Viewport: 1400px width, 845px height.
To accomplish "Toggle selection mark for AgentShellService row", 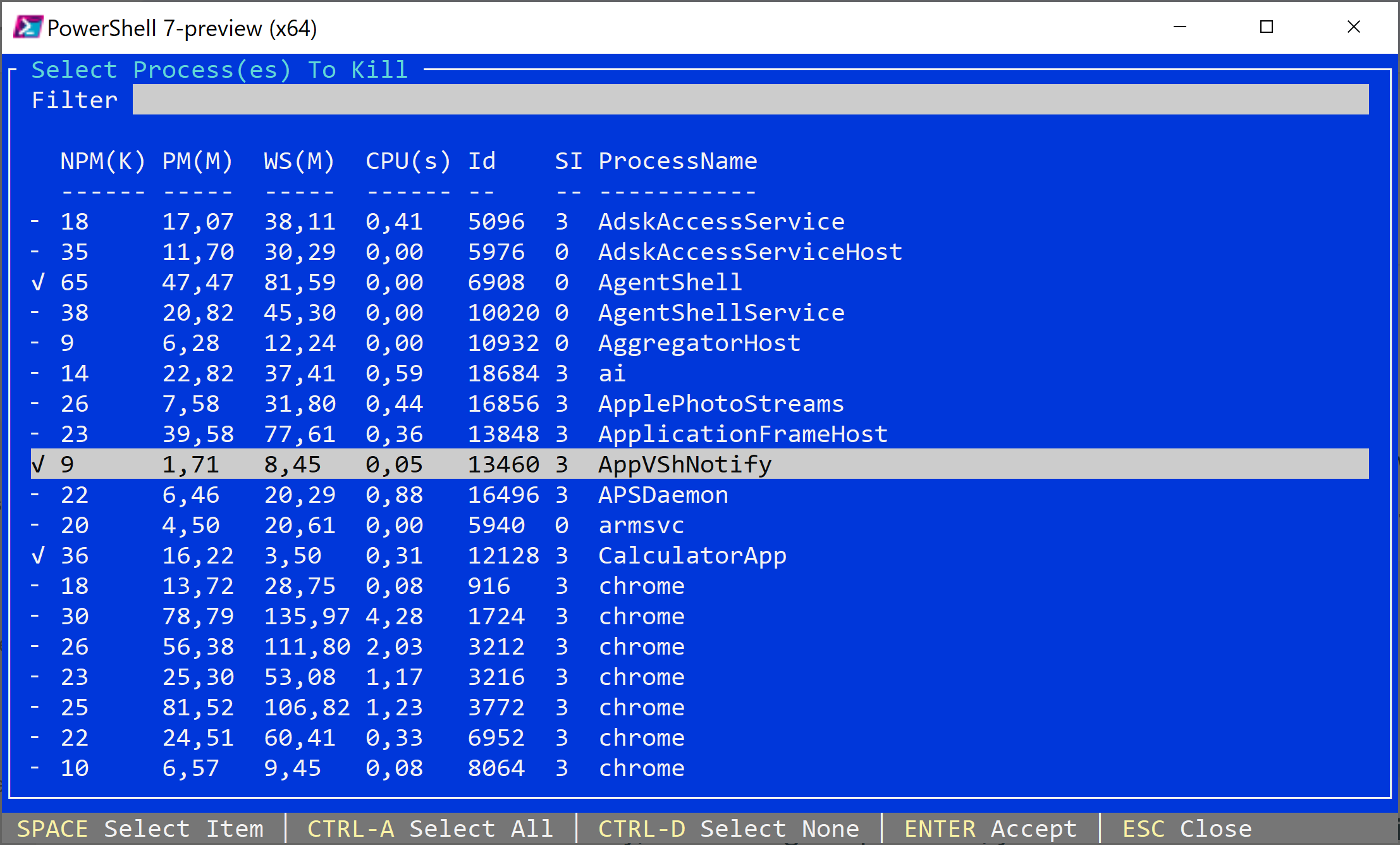I will (35, 313).
